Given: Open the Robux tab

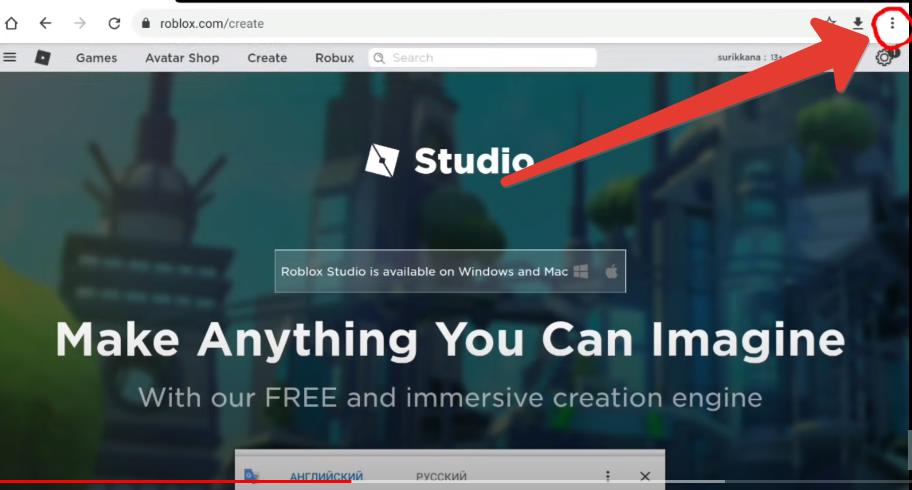Looking at the screenshot, I should click(x=334, y=58).
